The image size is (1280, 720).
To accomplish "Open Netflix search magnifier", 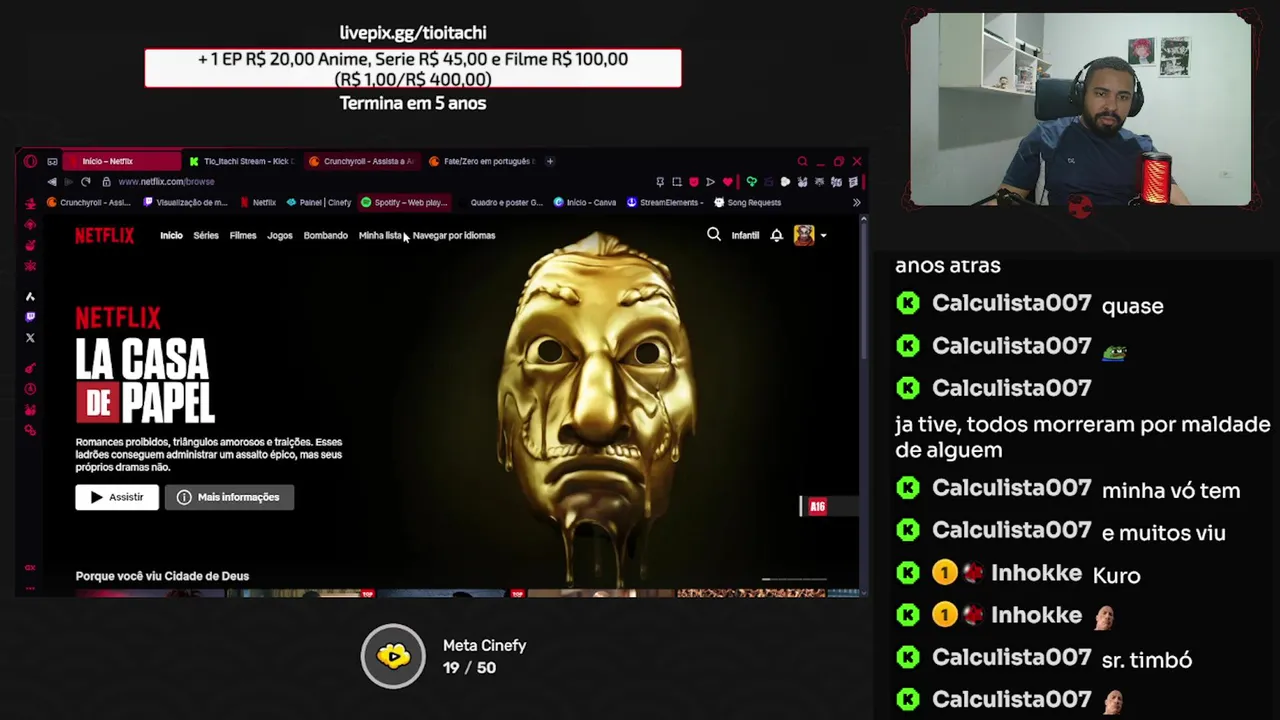I will (x=714, y=235).
